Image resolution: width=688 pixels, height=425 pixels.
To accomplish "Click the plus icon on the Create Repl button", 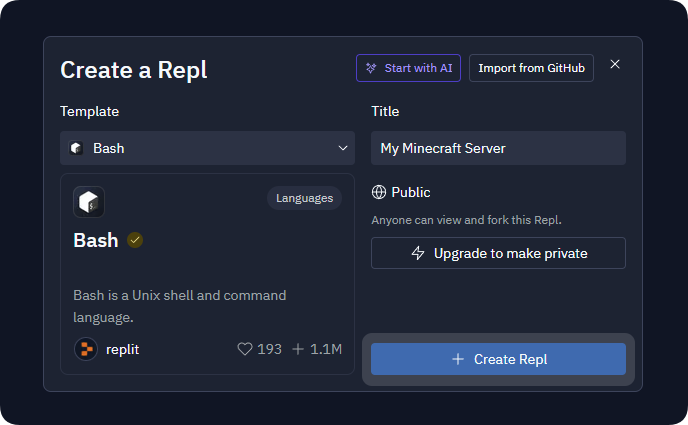I will [x=458, y=359].
